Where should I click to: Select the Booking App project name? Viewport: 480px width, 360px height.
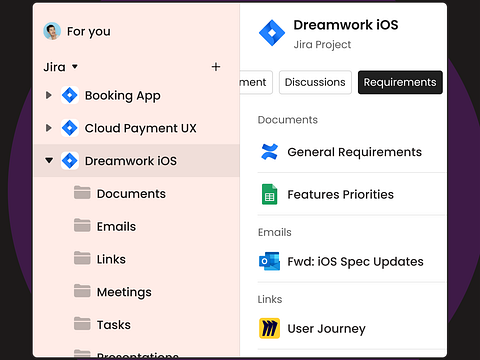pyautogui.click(x=123, y=96)
